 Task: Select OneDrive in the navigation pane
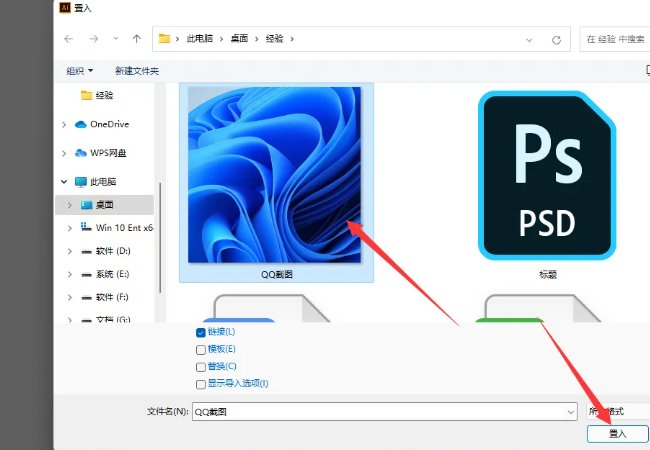coord(102,124)
